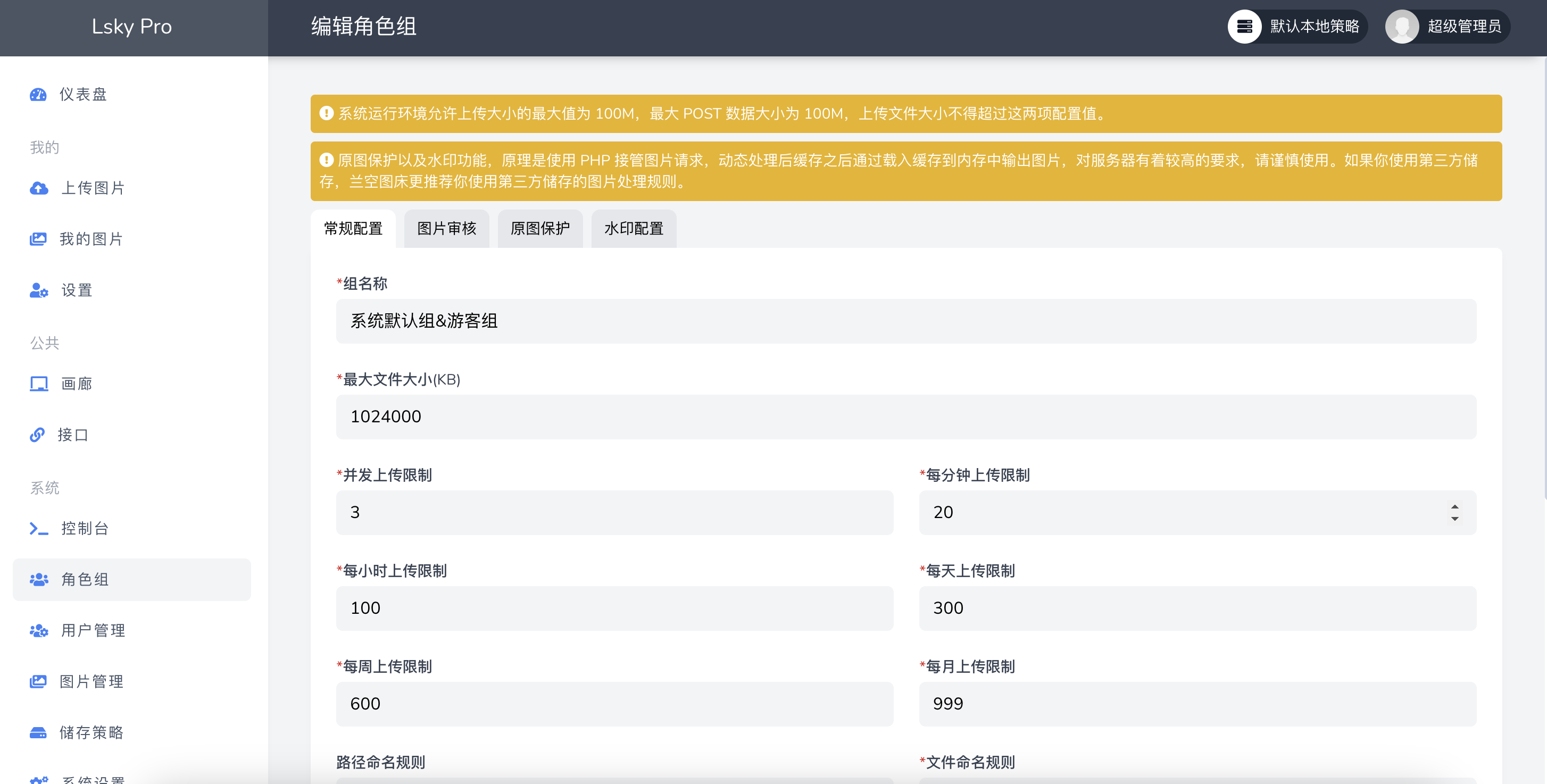Click the console terminal prompt icon

[x=39, y=528]
